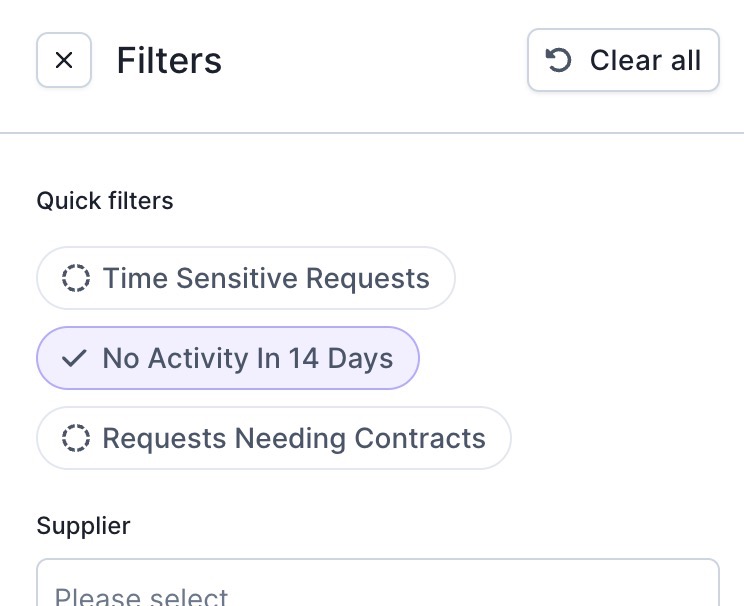The height and width of the screenshot is (606, 744).
Task: Toggle the Requests Needing Contracts quick filter
Action: [x=274, y=438]
